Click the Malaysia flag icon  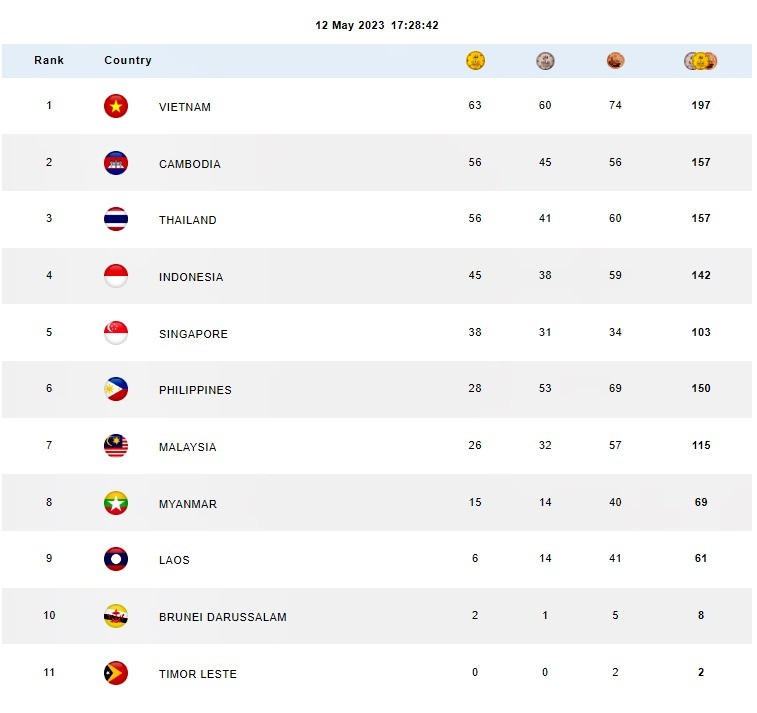[116, 446]
